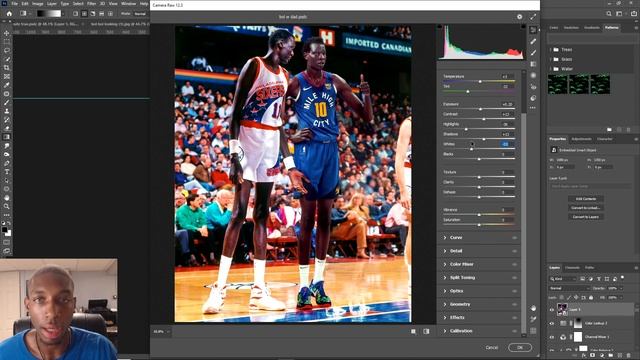Switch to the Channels tab
This screenshot has height=360, width=640.
(x=572, y=268)
